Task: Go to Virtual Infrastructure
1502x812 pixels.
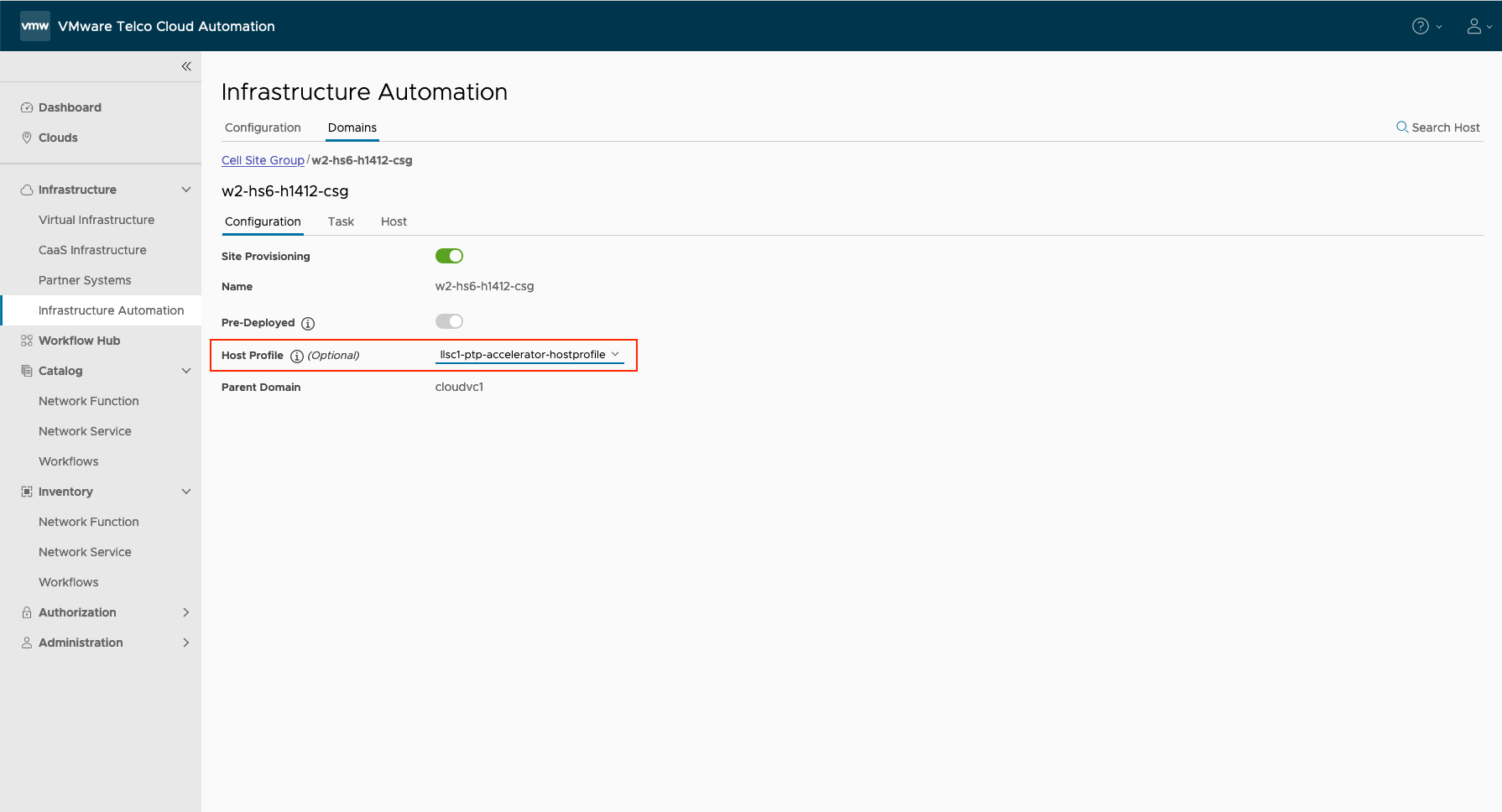Action: (x=96, y=220)
